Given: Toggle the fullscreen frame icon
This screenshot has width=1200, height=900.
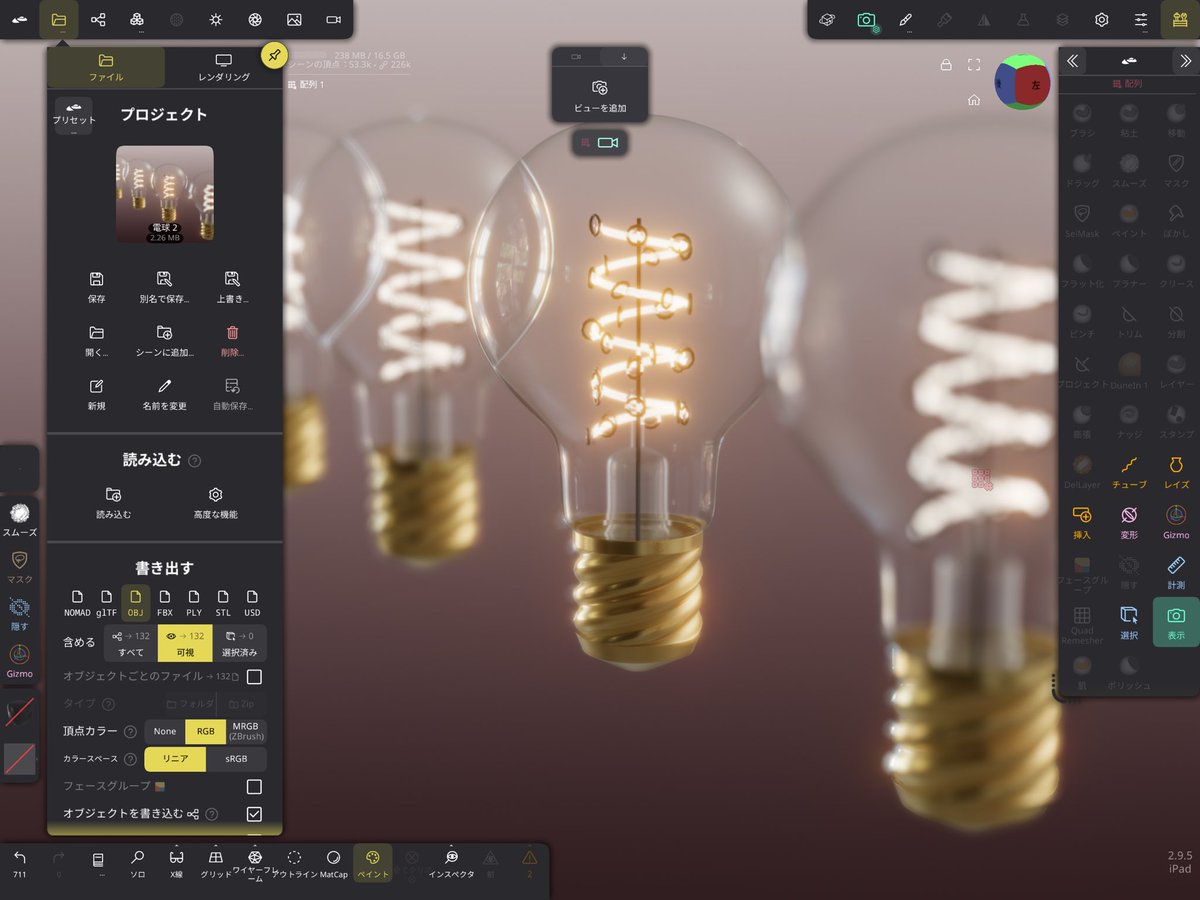Looking at the screenshot, I should point(974,65).
